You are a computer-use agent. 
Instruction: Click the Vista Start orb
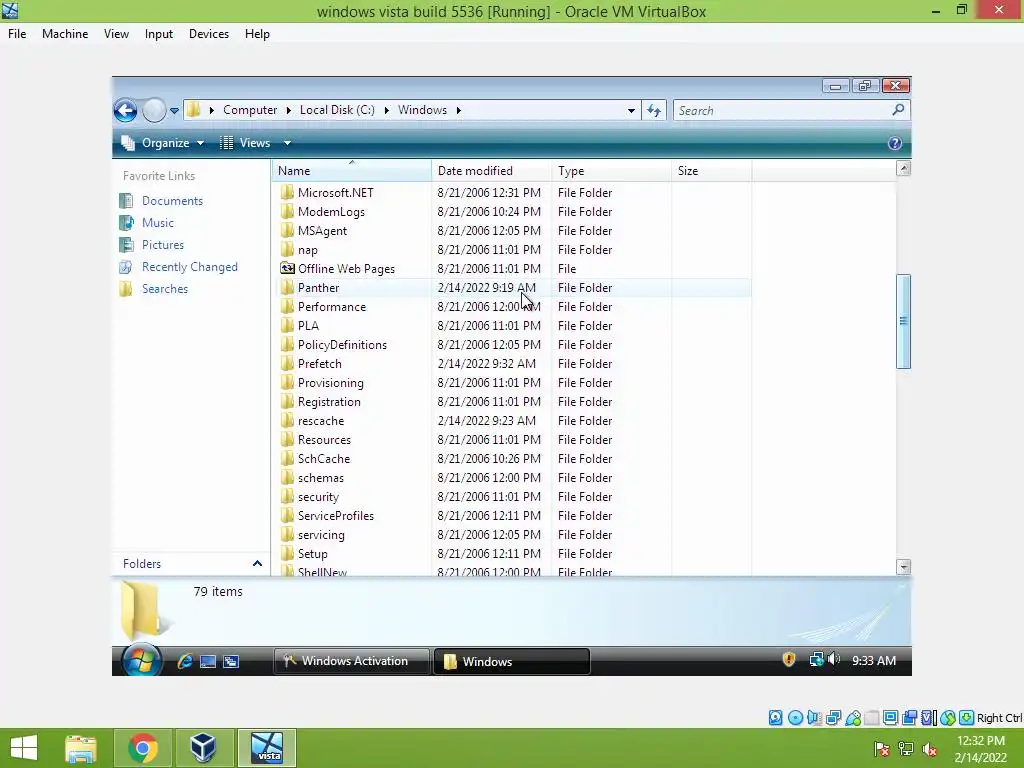click(140, 660)
